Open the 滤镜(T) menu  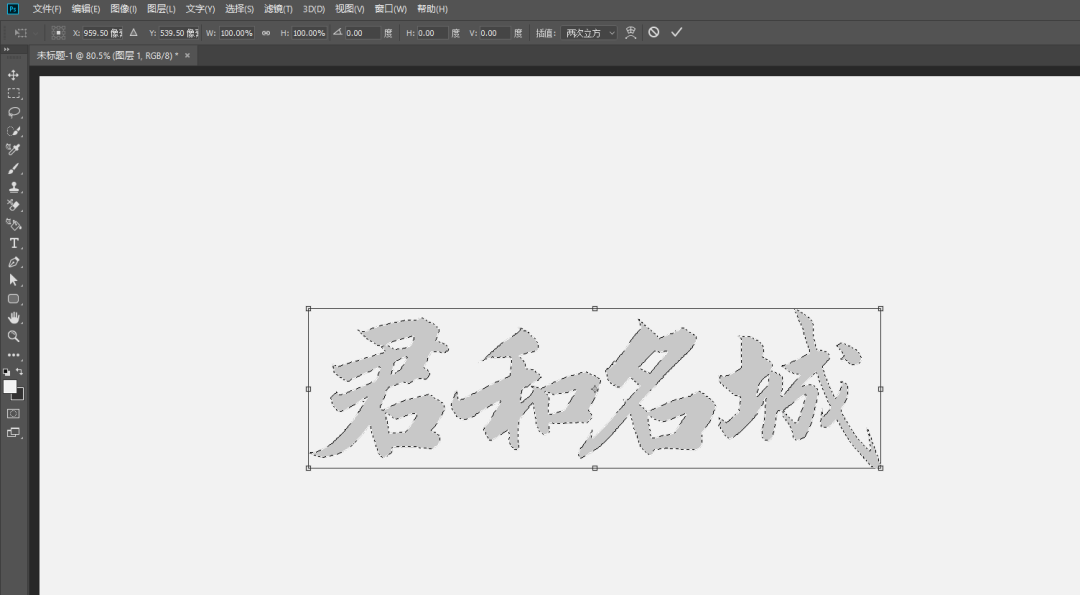coord(278,9)
